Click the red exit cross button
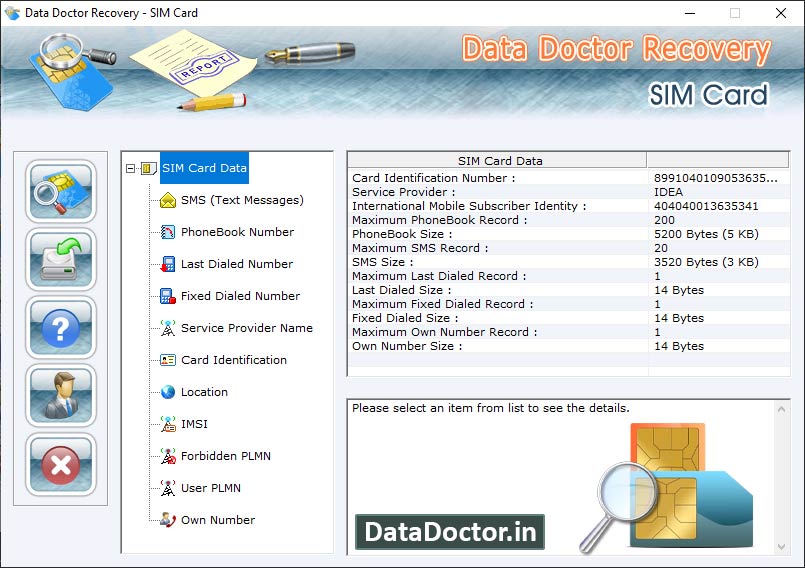This screenshot has height=568, width=805. (61, 464)
